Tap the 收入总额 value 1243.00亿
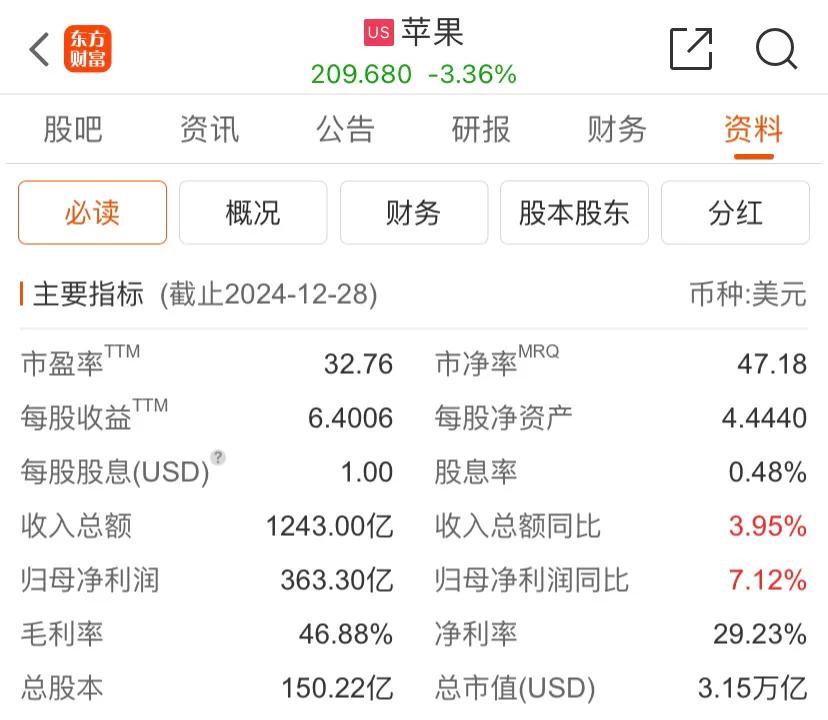This screenshot has height=720, width=828. 330,526
